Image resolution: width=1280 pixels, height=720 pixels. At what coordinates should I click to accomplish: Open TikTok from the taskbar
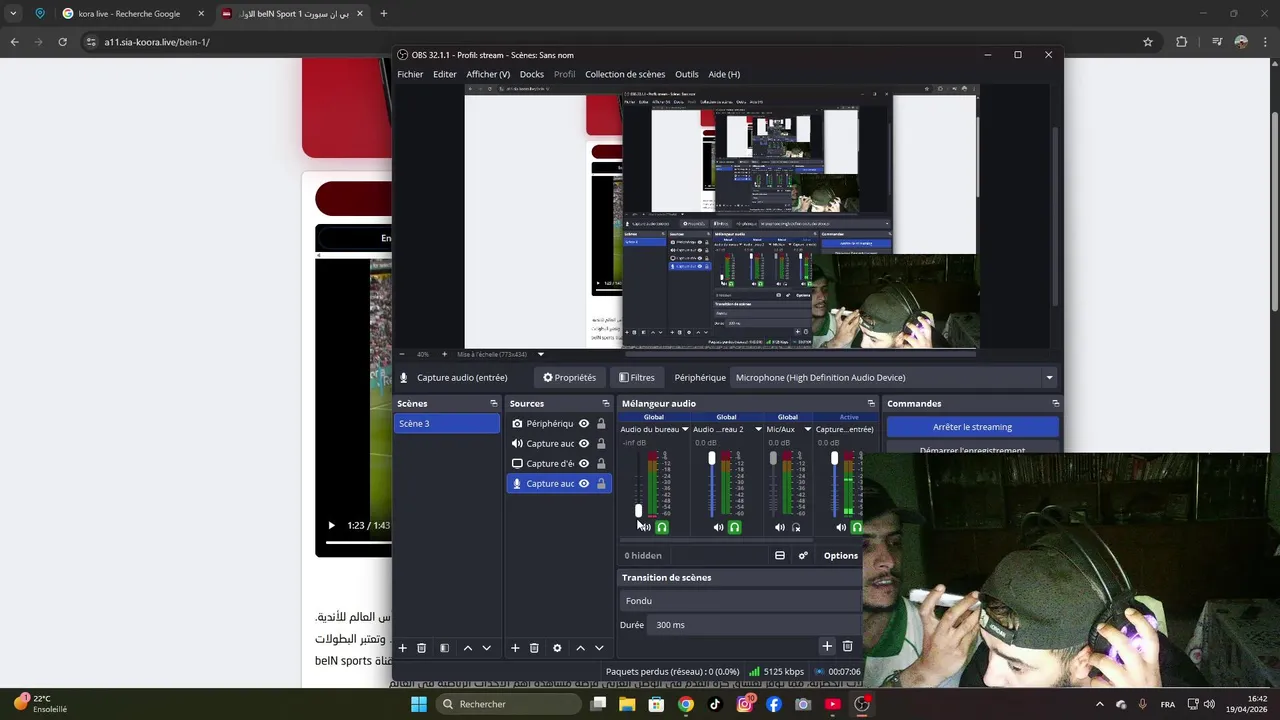(x=715, y=704)
